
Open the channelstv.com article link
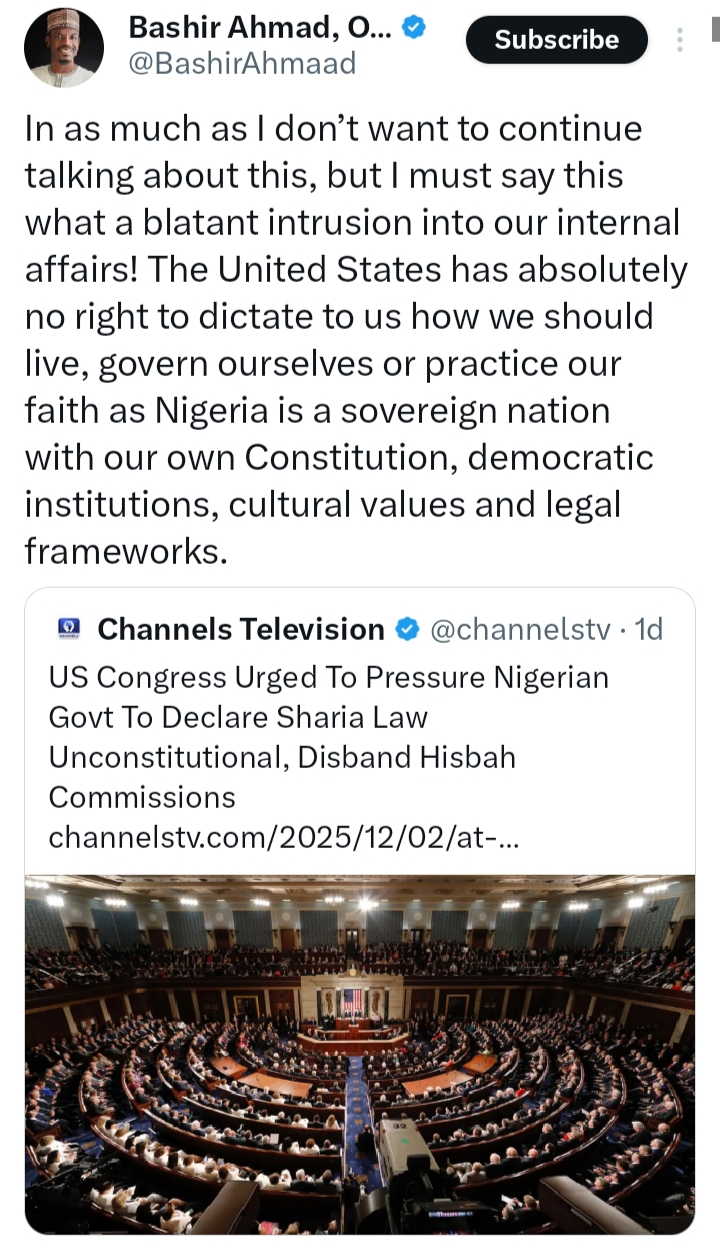[x=283, y=836]
